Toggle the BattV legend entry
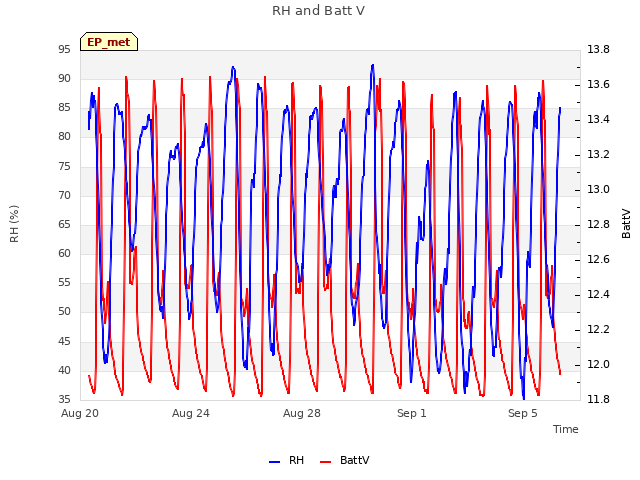The height and width of the screenshot is (480, 640). (345, 460)
